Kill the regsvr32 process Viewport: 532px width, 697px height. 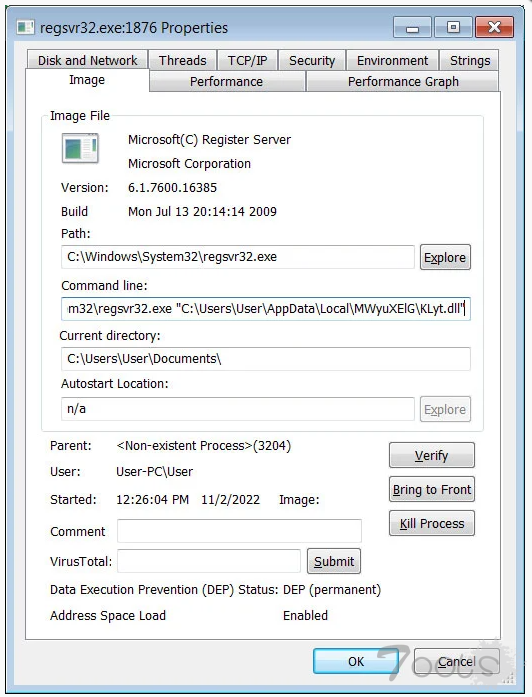point(432,523)
